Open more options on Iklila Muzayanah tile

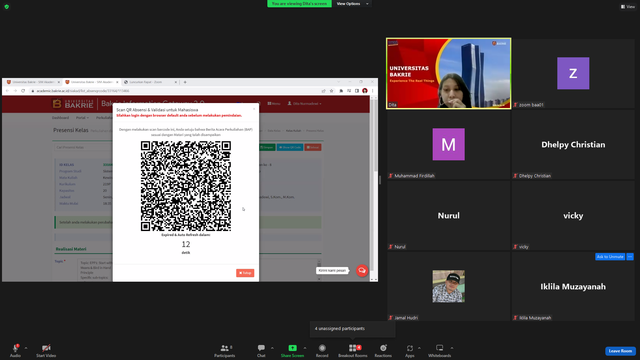630,257
